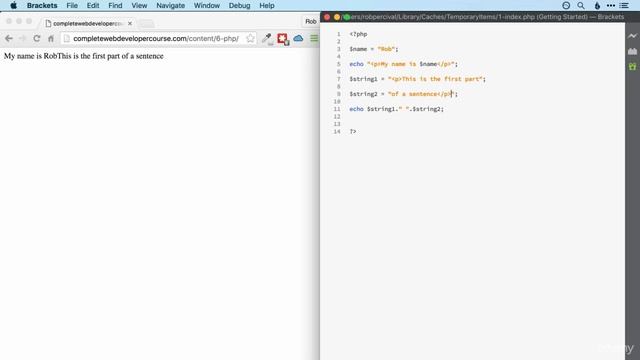Click the $name variable assignment on line 3
The height and width of the screenshot is (360, 640).
373,49
